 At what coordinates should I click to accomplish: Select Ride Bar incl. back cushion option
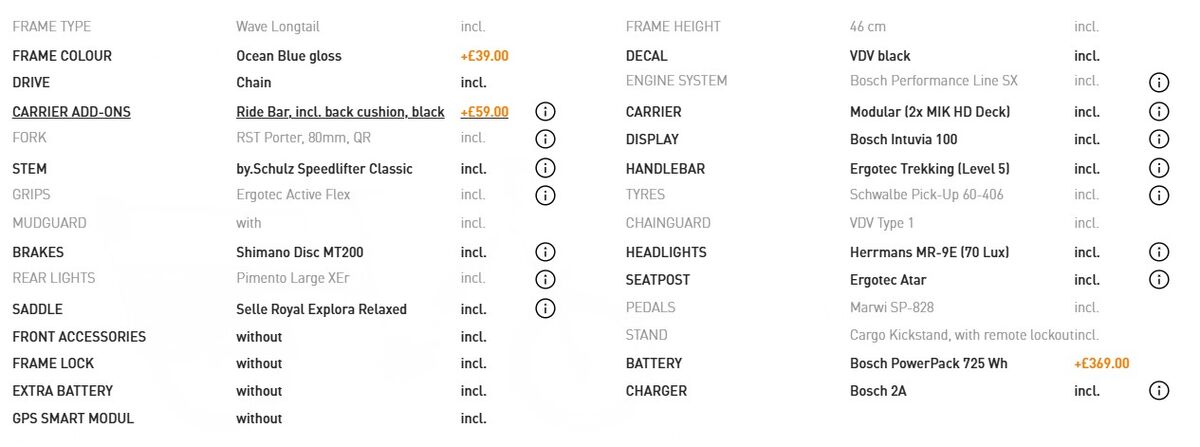click(340, 112)
